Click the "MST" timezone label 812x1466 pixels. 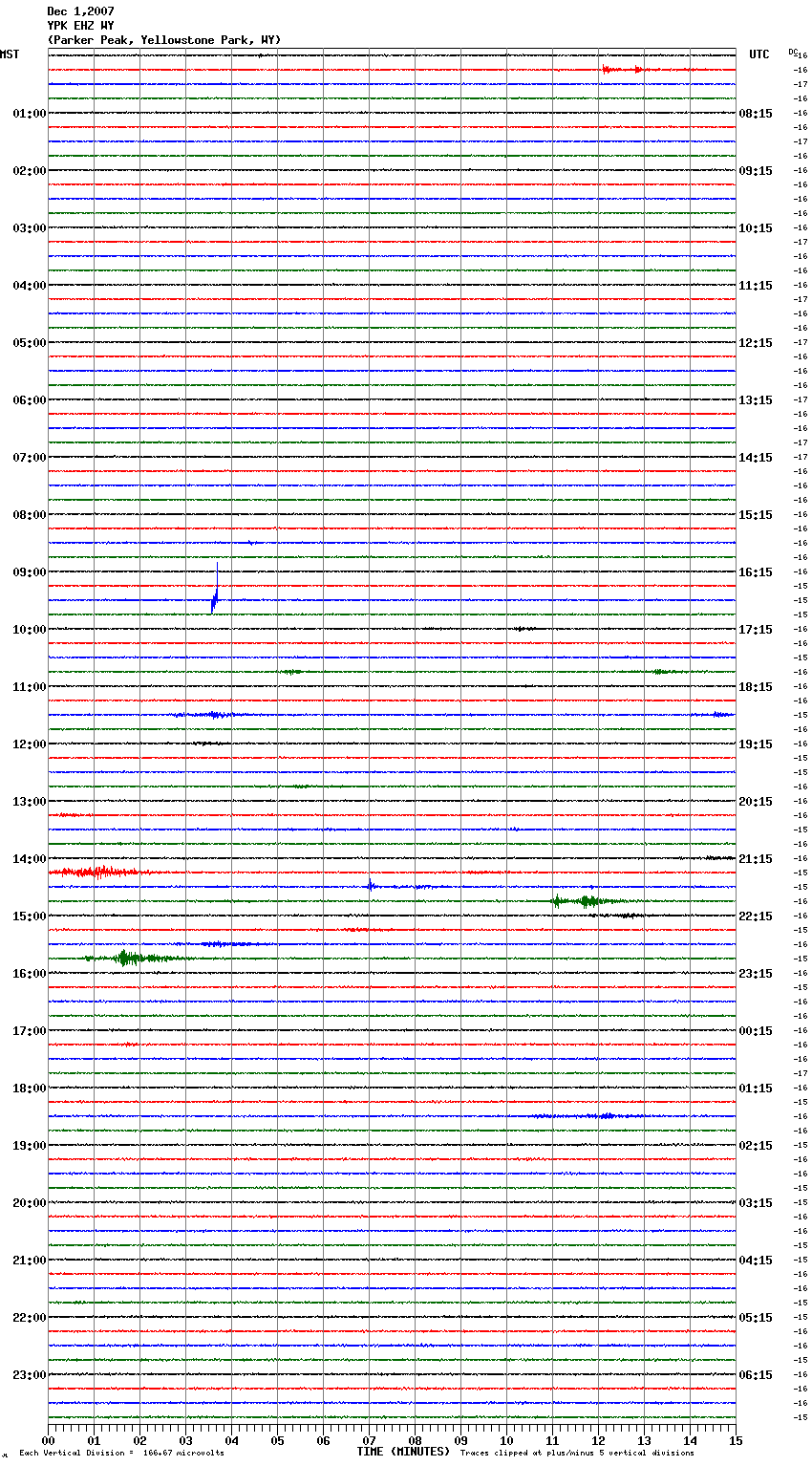[10, 54]
